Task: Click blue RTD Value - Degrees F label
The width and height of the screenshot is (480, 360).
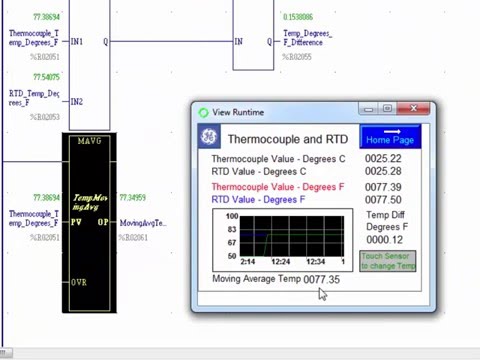Action: pos(258,200)
